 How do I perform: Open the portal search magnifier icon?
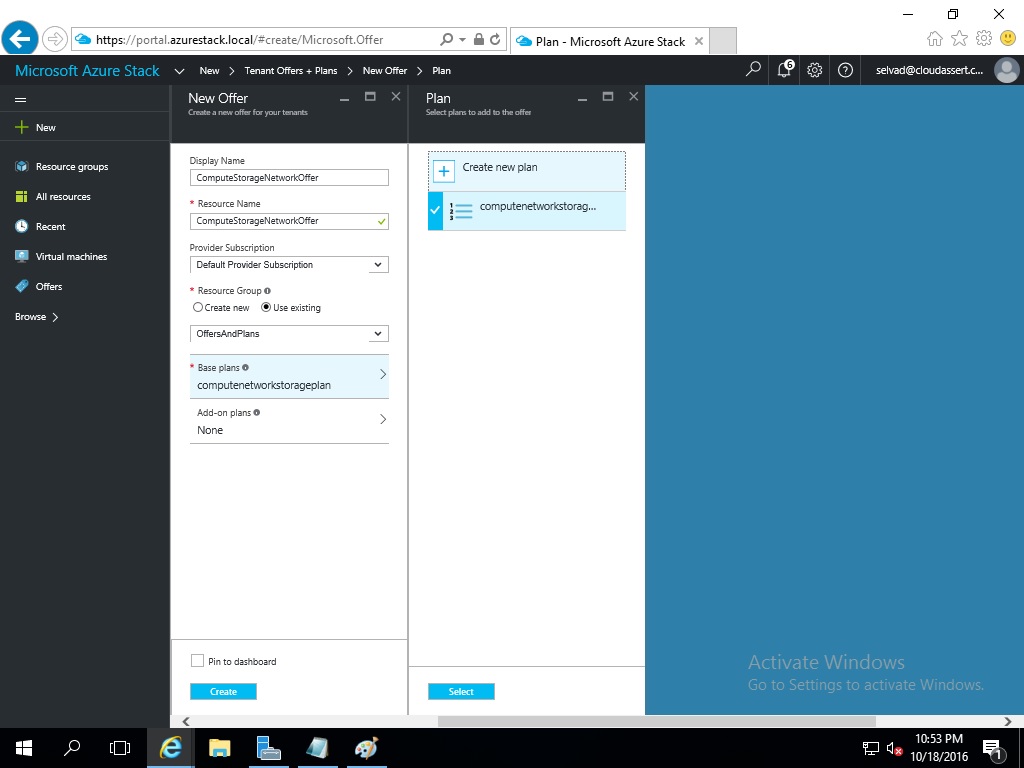(x=753, y=69)
